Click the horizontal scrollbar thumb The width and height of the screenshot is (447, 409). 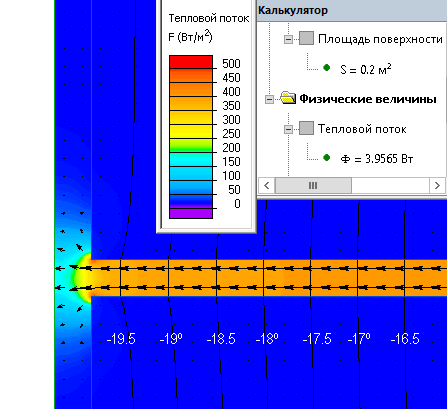[313, 185]
